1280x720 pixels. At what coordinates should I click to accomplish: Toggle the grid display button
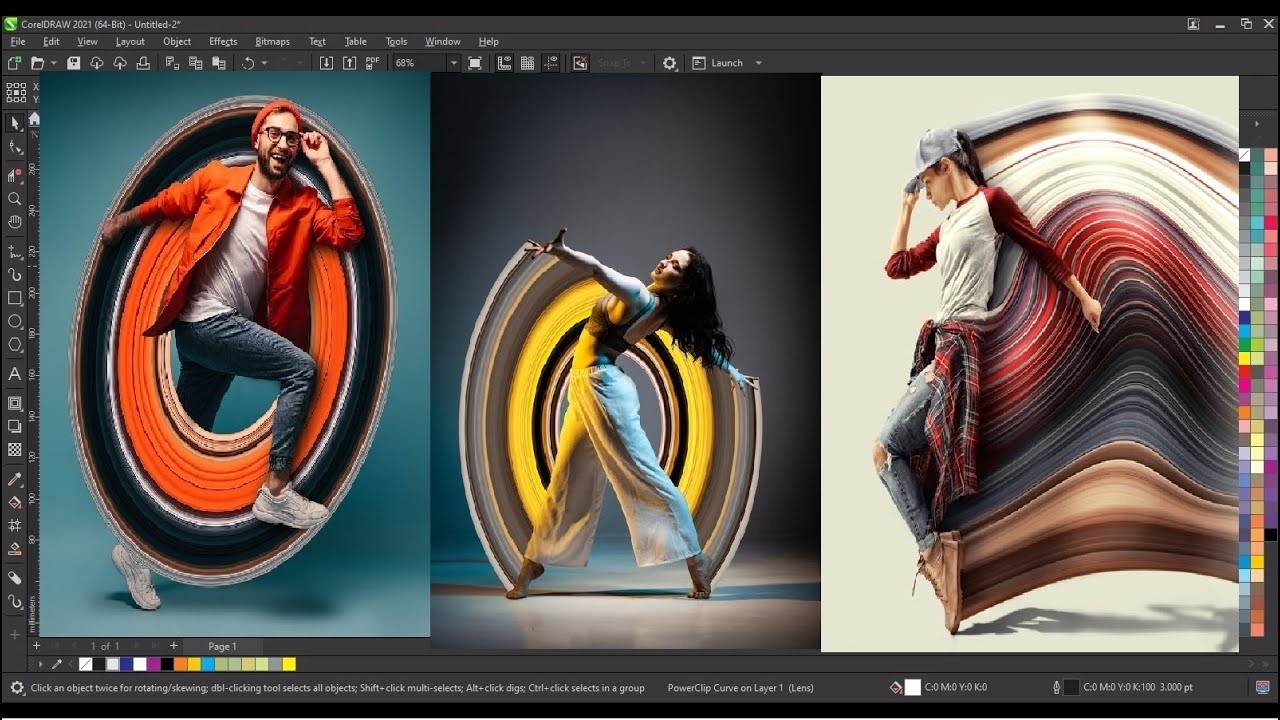pyautogui.click(x=527, y=63)
